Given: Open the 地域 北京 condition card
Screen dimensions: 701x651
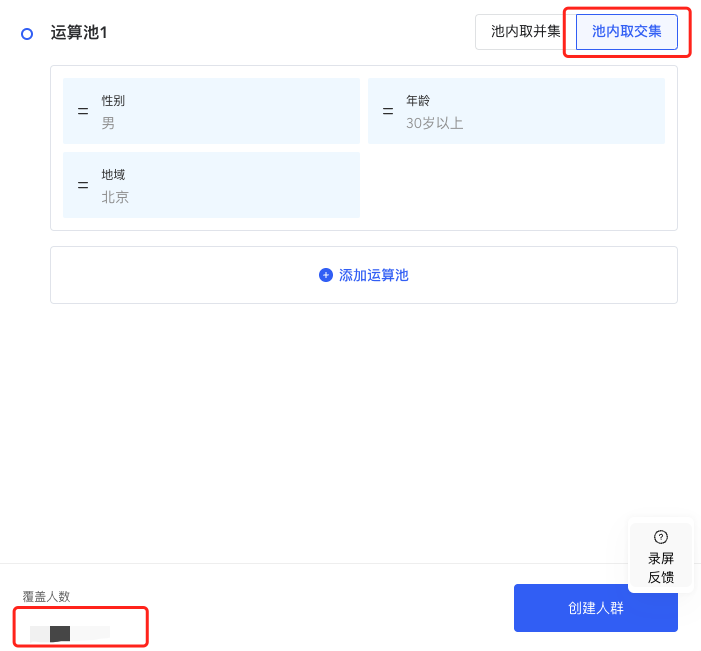Looking at the screenshot, I should [211, 185].
